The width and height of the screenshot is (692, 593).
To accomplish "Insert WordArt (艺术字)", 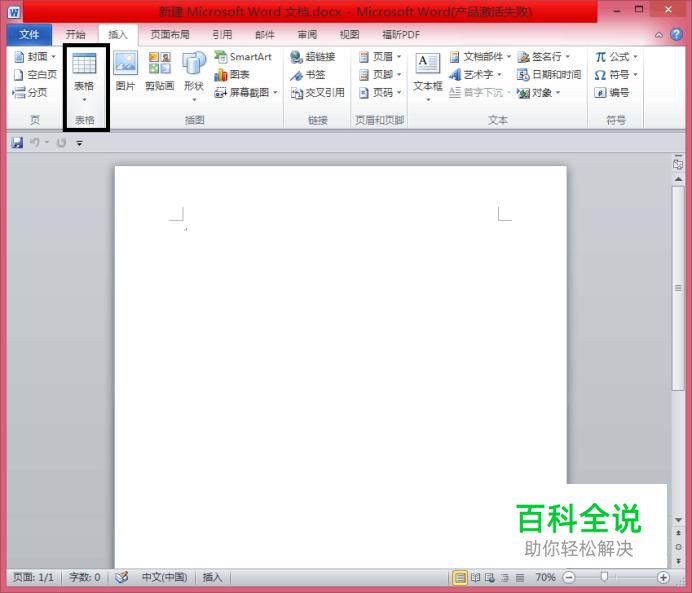I will coord(475,75).
